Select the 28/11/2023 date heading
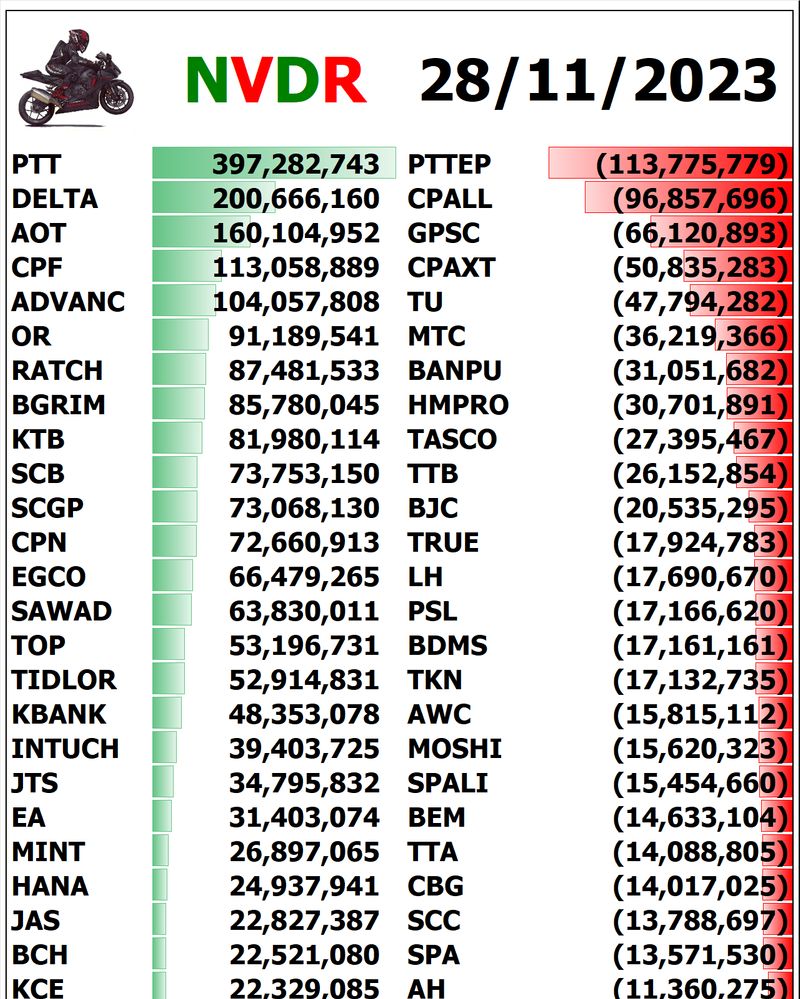Viewport: 800px width, 999px height. point(598,80)
